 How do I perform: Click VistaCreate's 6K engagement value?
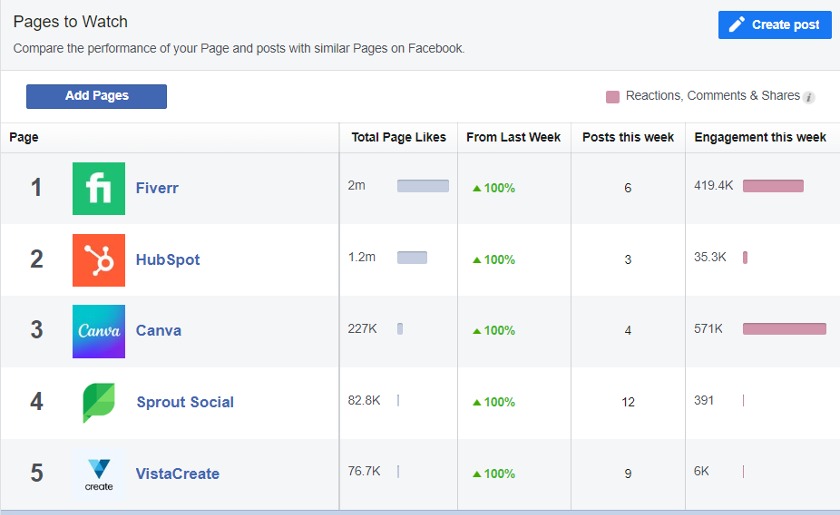701,471
